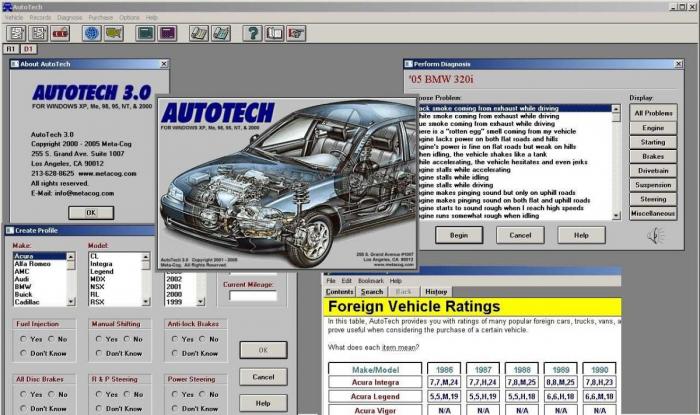Click the problem list scrollbar thumb

(x=616, y=117)
